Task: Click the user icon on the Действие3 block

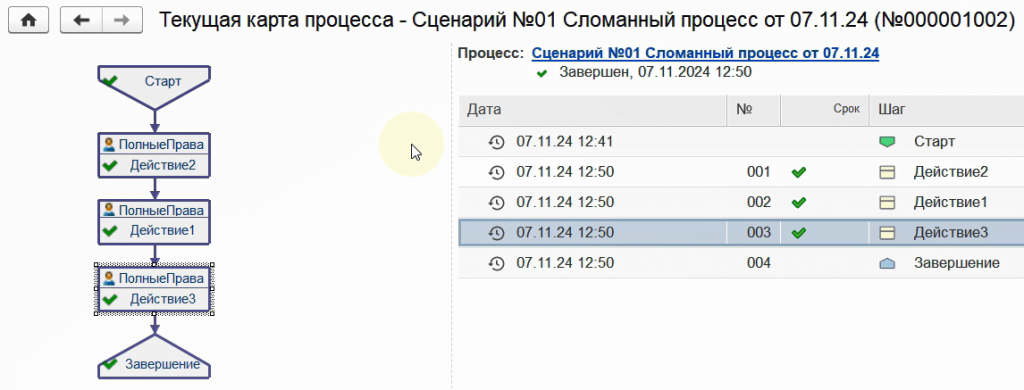Action: pos(109,278)
